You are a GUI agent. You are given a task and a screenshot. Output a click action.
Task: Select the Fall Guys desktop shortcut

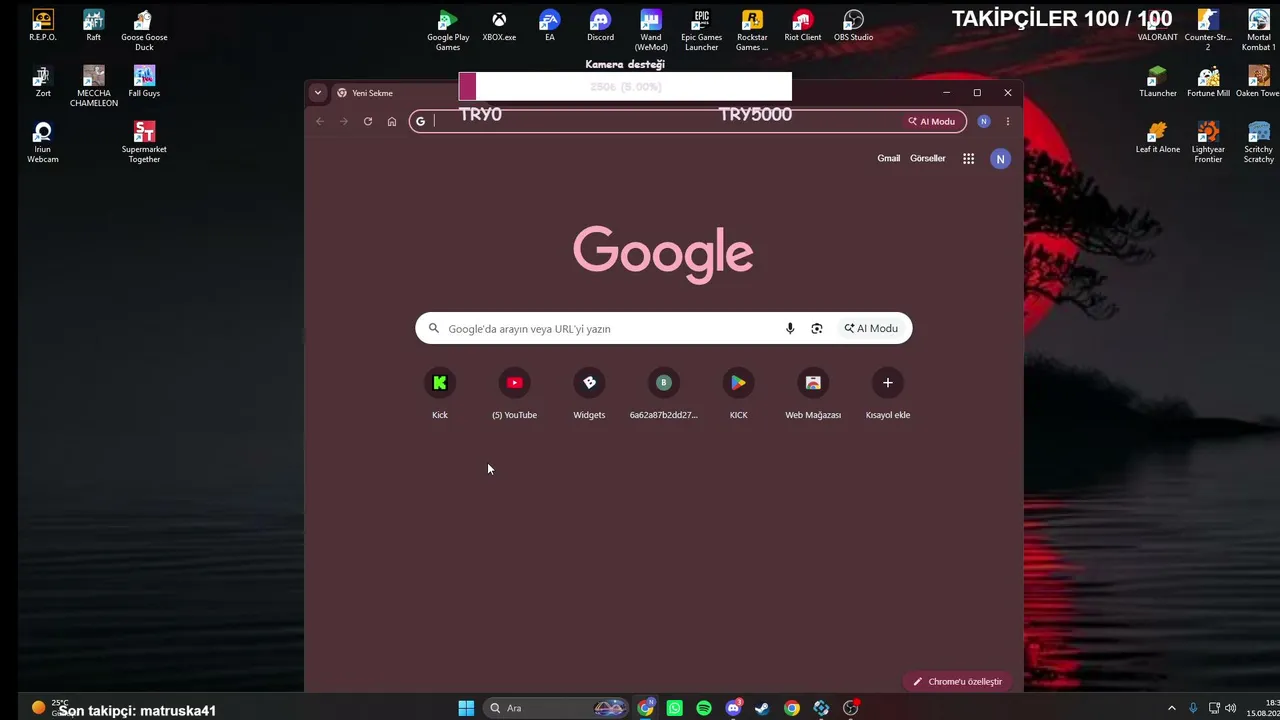pyautogui.click(x=144, y=82)
